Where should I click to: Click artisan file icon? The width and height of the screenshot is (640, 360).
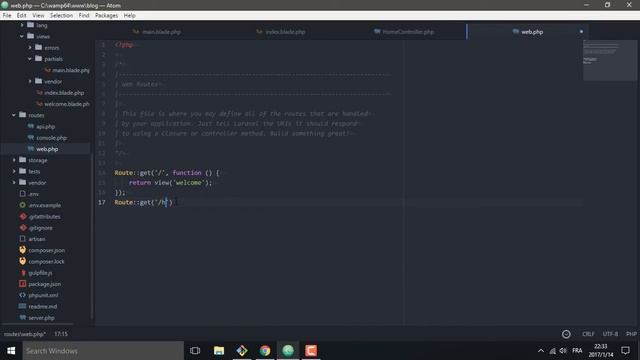click(22, 238)
